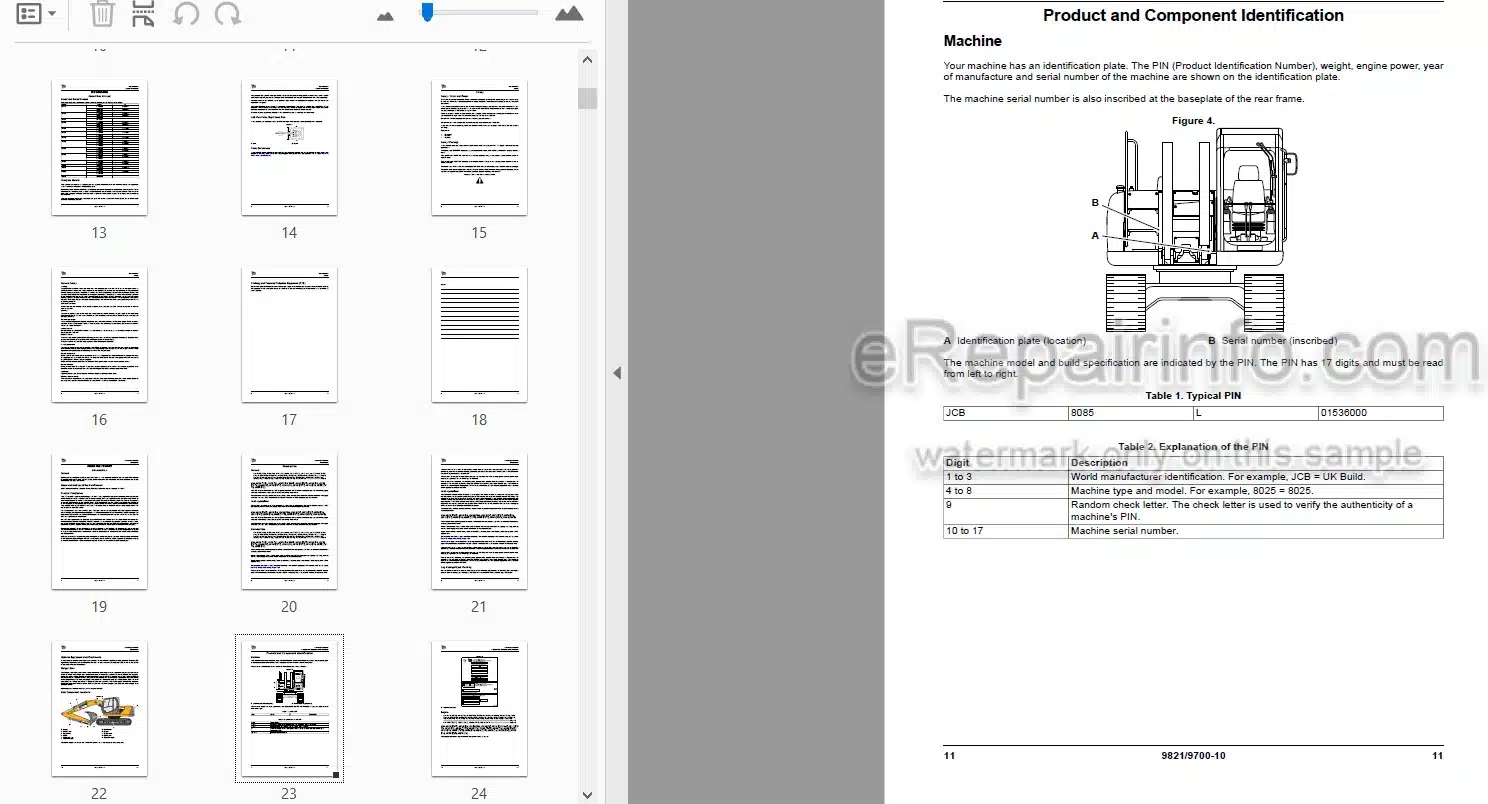Click the 'Digit' column header
This screenshot has width=1488, height=804.
[x=1006, y=463]
